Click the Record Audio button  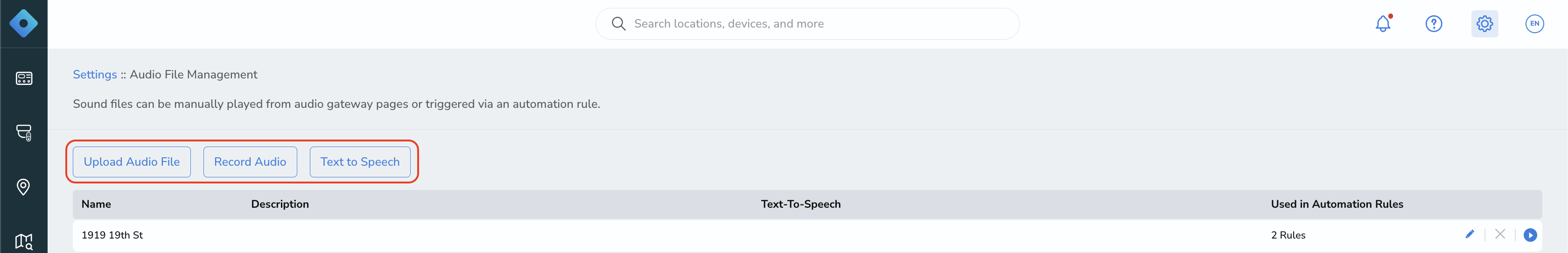click(x=250, y=162)
